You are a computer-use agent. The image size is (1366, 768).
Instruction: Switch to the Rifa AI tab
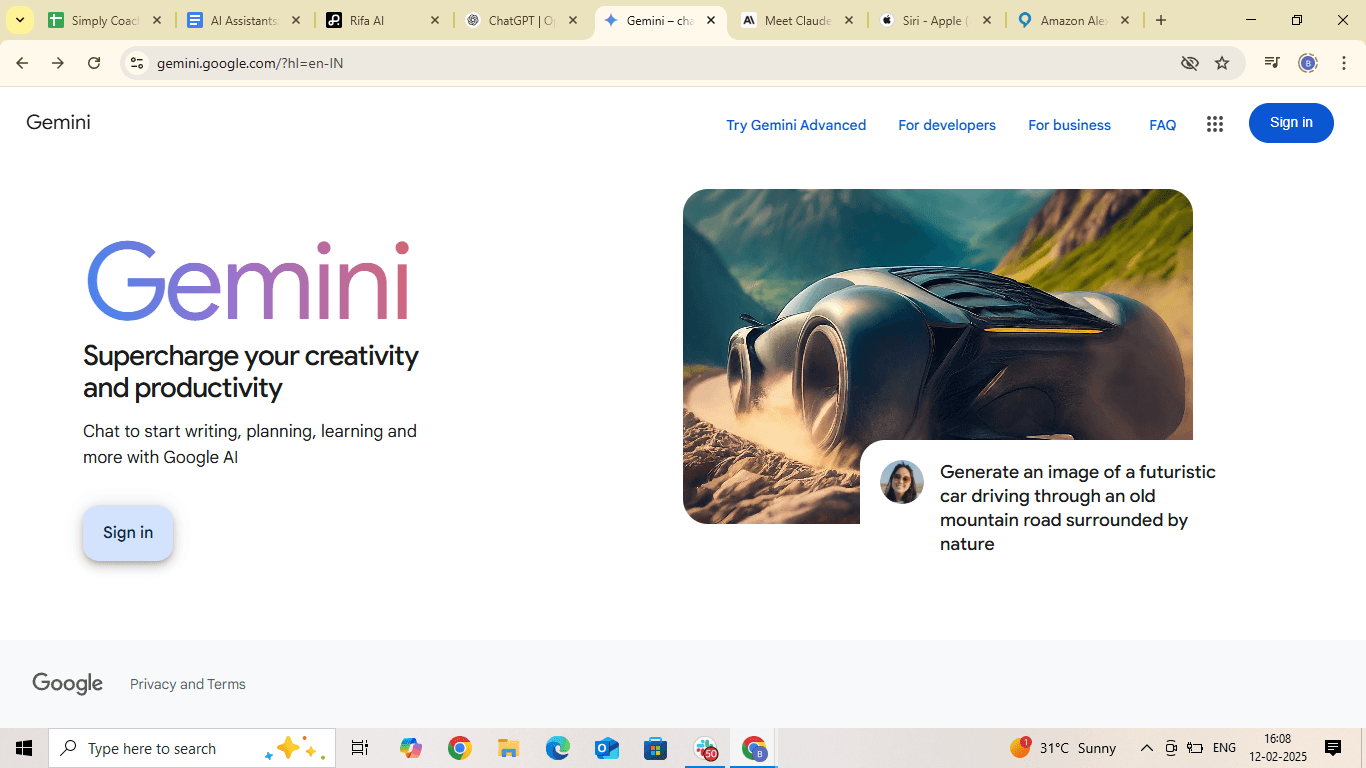point(381,20)
